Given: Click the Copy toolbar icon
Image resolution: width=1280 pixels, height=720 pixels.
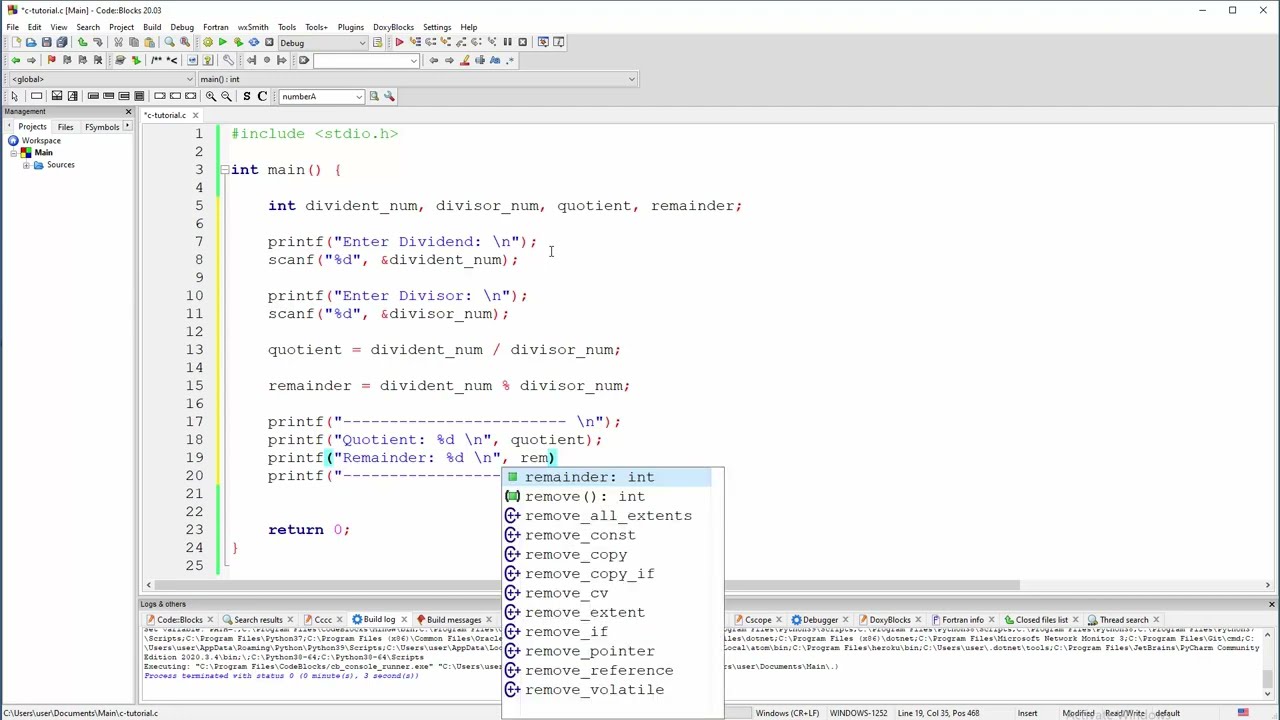Looking at the screenshot, I should click(134, 42).
